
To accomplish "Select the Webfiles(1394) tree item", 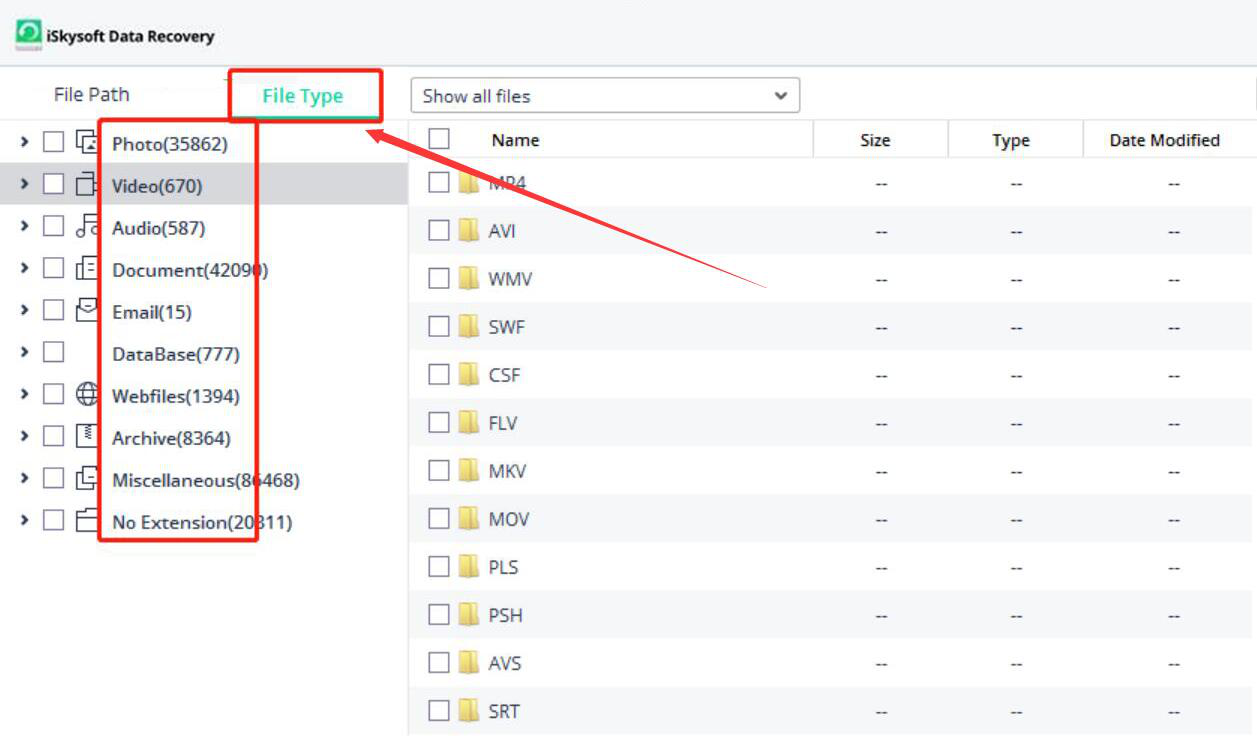I will pyautogui.click(x=176, y=396).
